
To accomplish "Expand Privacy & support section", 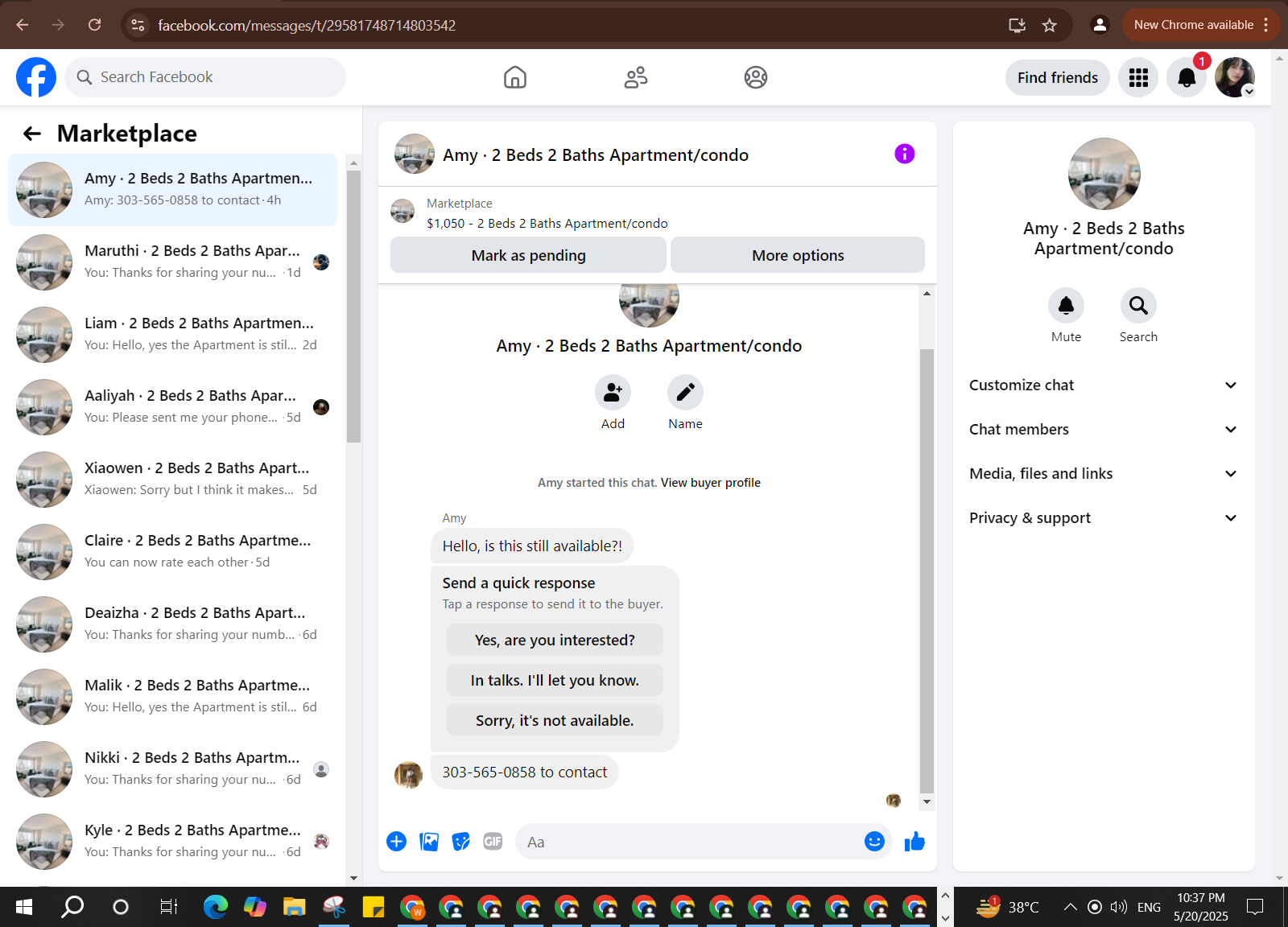I will pos(1103,518).
